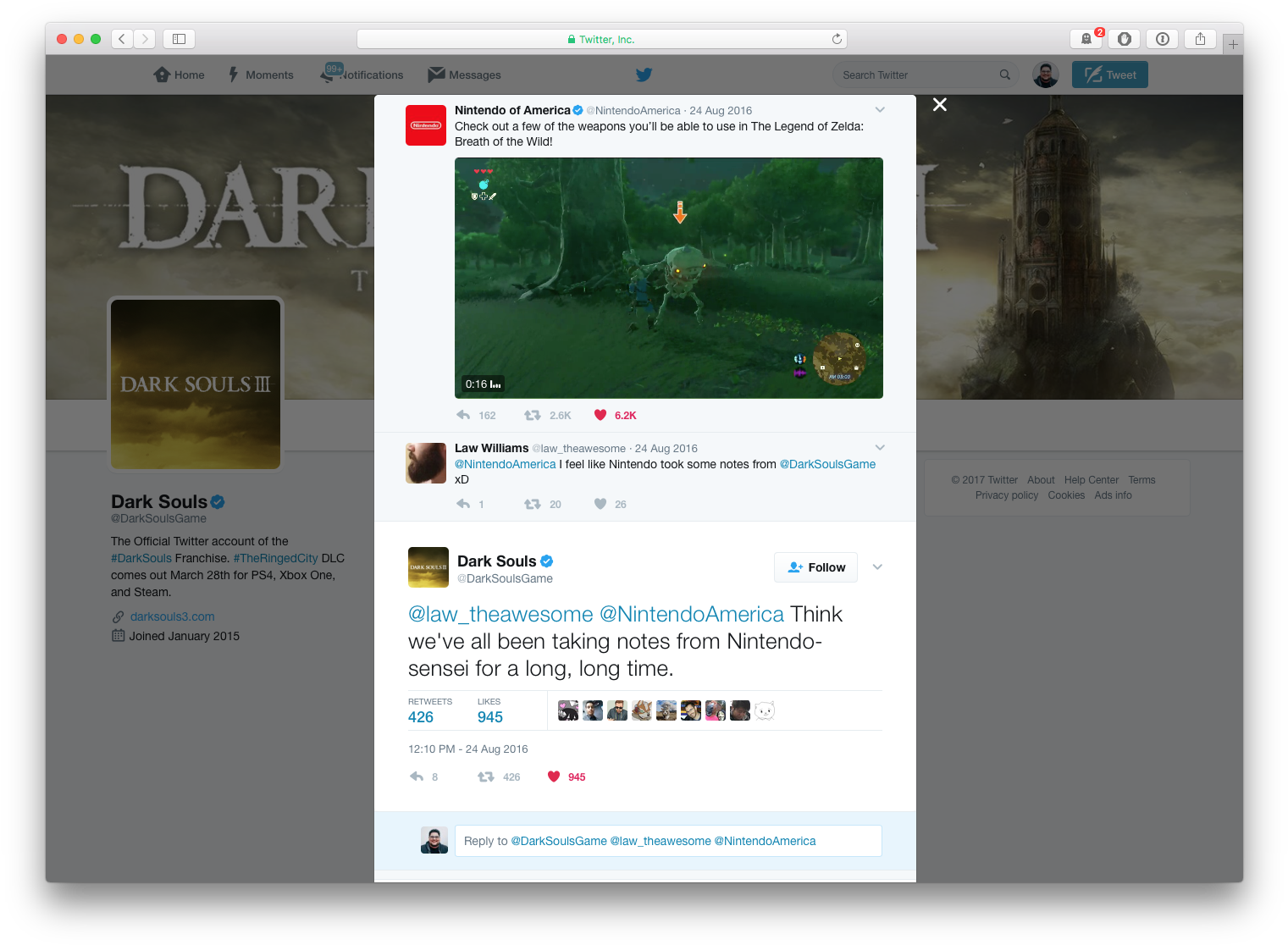Open the profile avatar menu
Viewport: 1288px width, 945px height.
(x=1046, y=75)
